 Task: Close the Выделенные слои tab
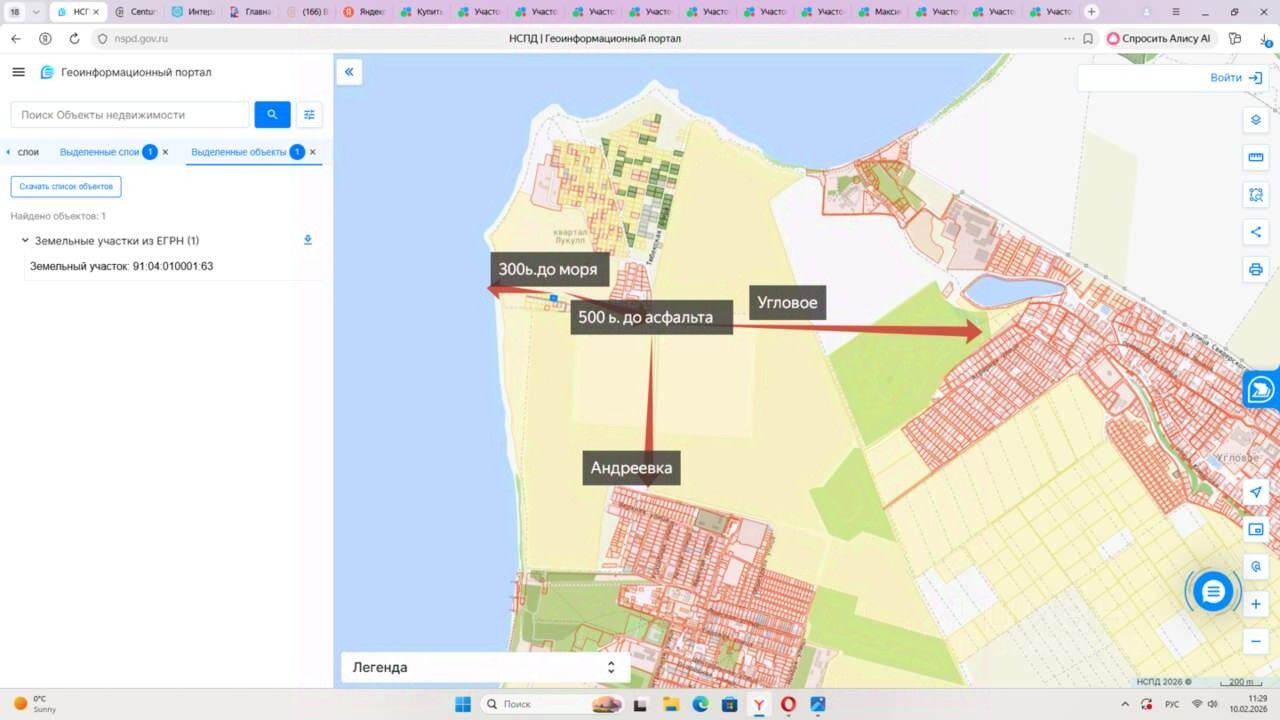[166, 152]
